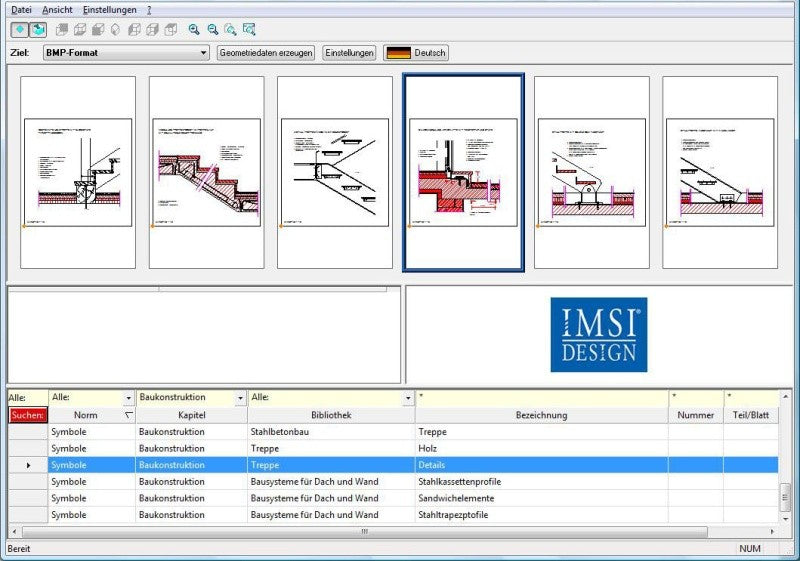Sort by Norm column header
This screenshot has width=800, height=561.
92,415
